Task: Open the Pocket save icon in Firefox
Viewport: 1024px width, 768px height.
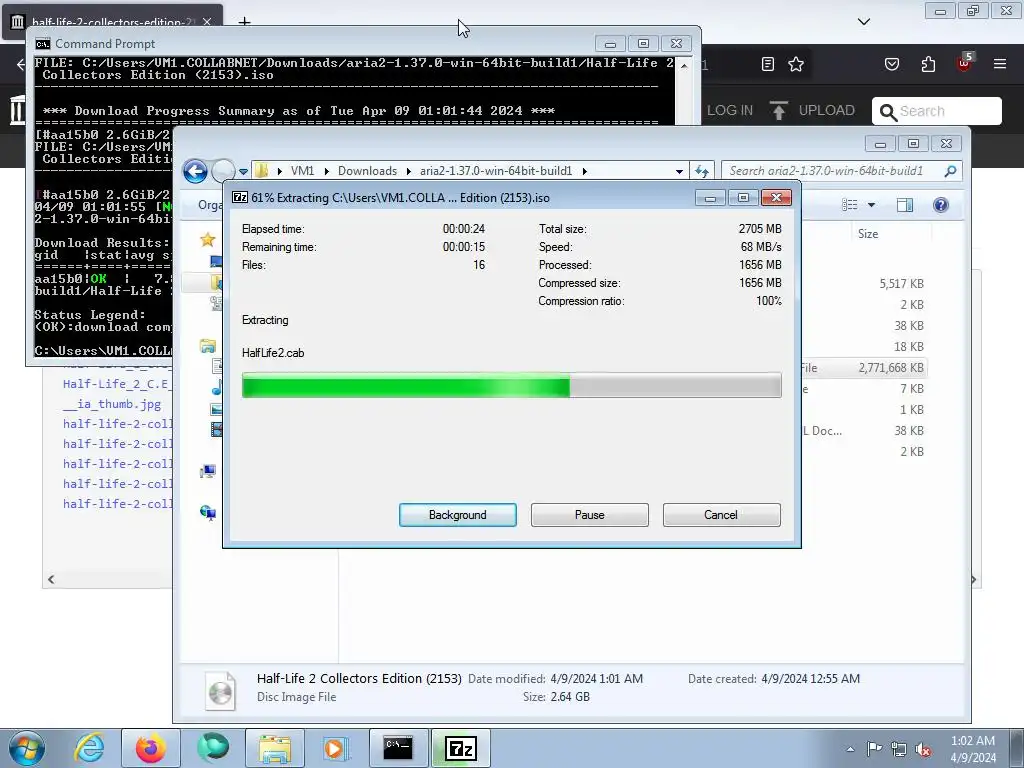Action: [891, 64]
